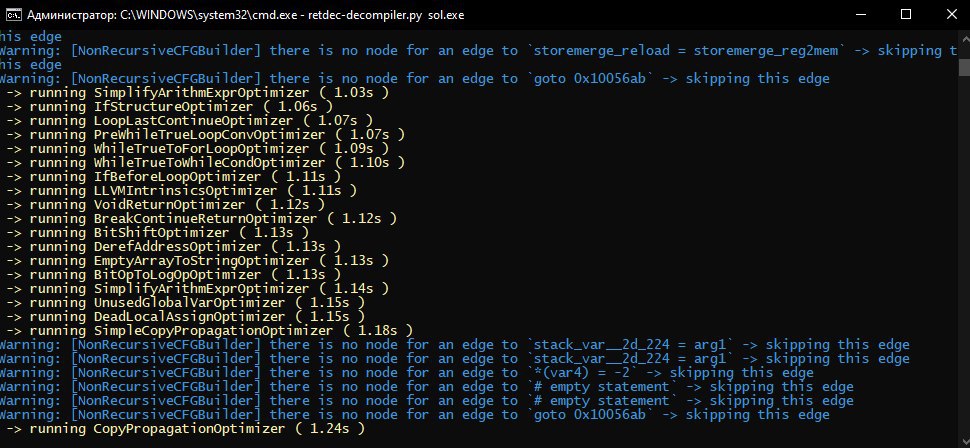Viewport: 970px width, 448px height.
Task: Click the running CopyPropagationOptimizer ( 1.24s ) line
Action: point(185,429)
